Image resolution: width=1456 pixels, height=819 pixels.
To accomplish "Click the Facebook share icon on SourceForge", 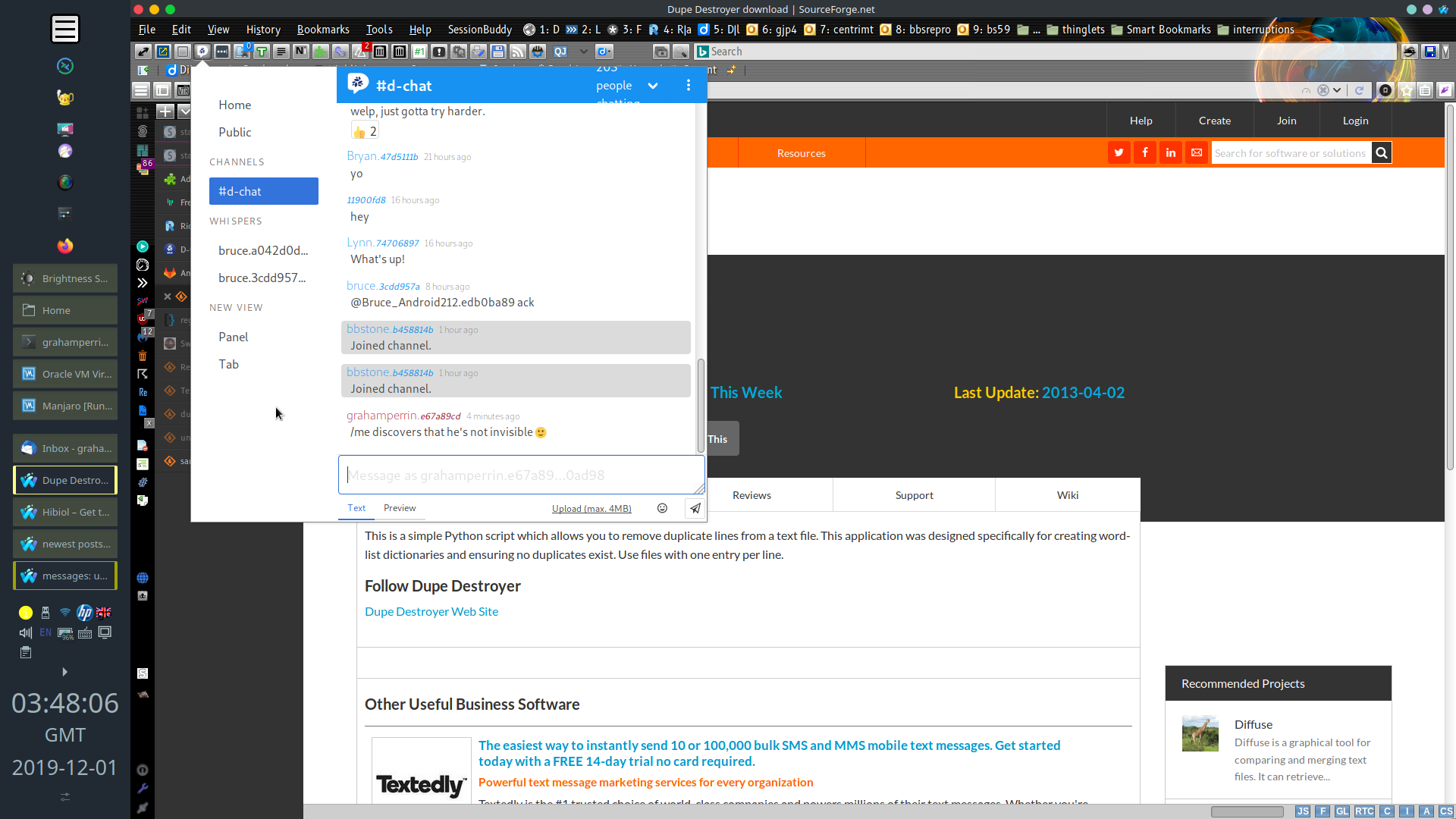I will pyautogui.click(x=1145, y=152).
